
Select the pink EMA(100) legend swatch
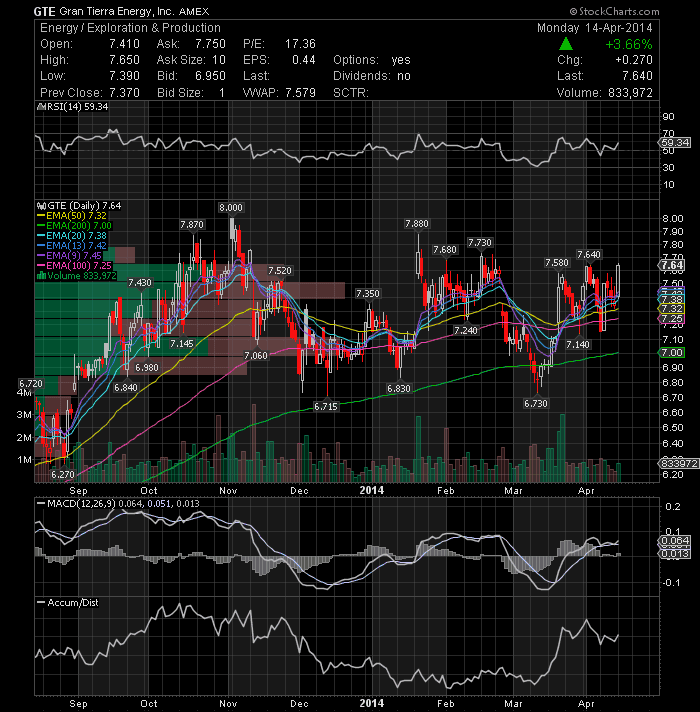pyautogui.click(x=41, y=266)
